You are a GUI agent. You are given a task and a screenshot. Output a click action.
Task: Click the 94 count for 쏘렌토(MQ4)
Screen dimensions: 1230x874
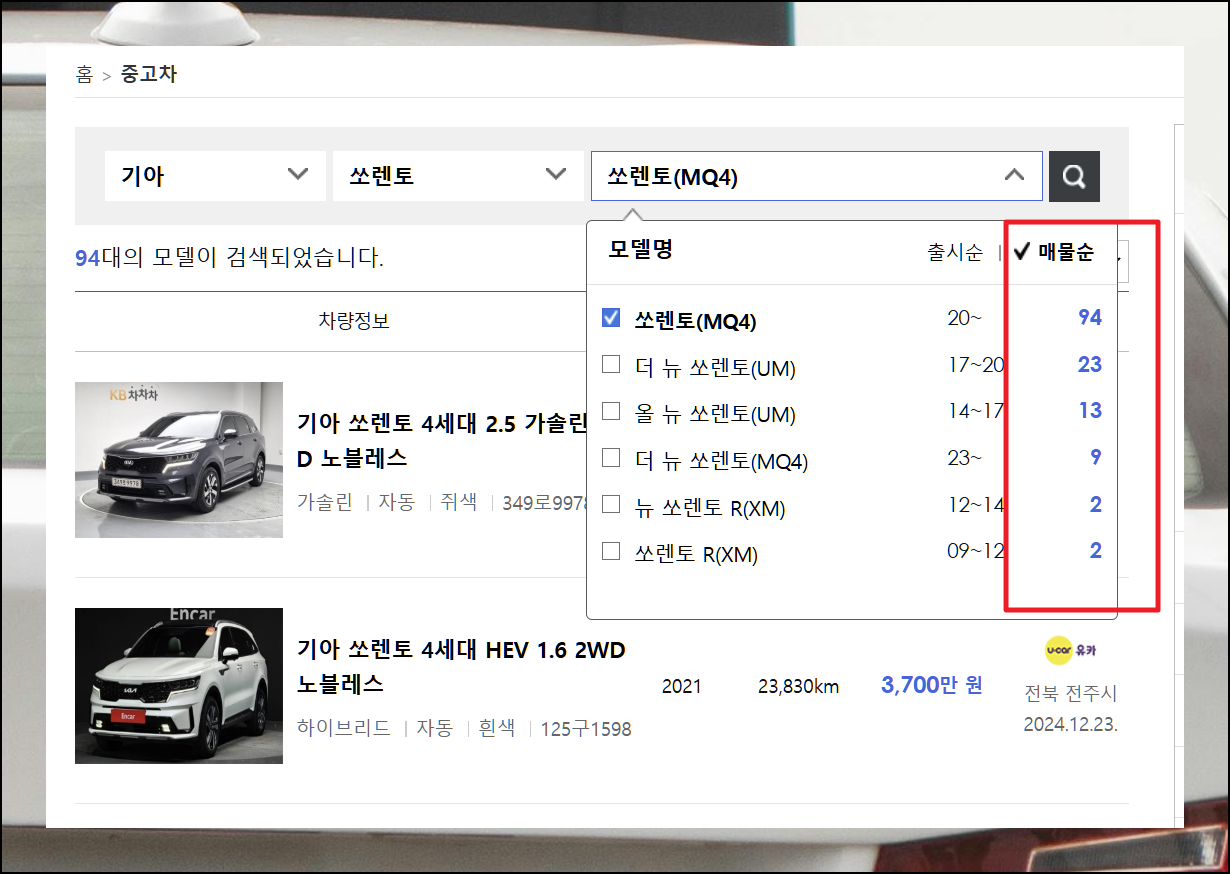1090,318
